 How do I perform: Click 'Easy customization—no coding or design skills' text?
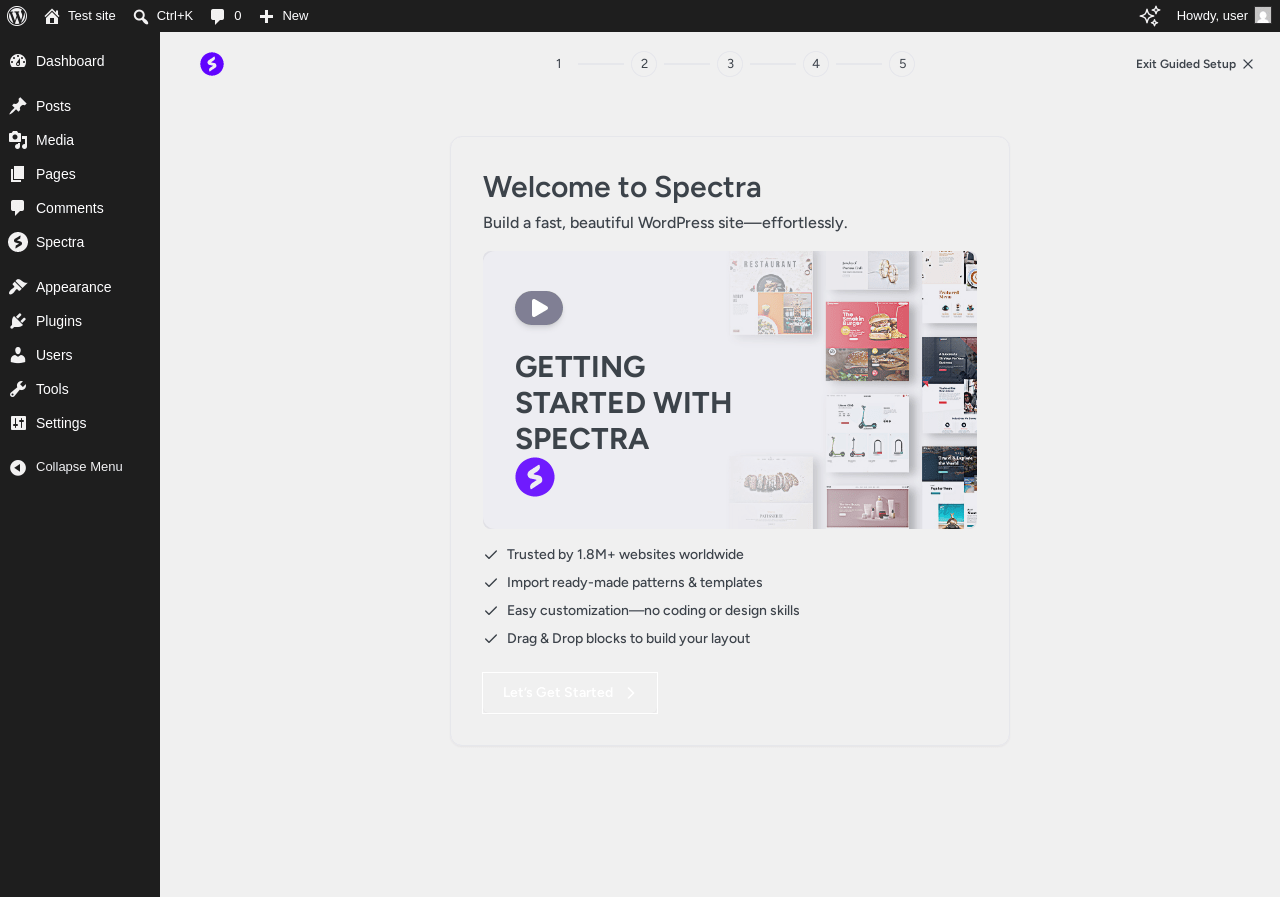click(653, 611)
